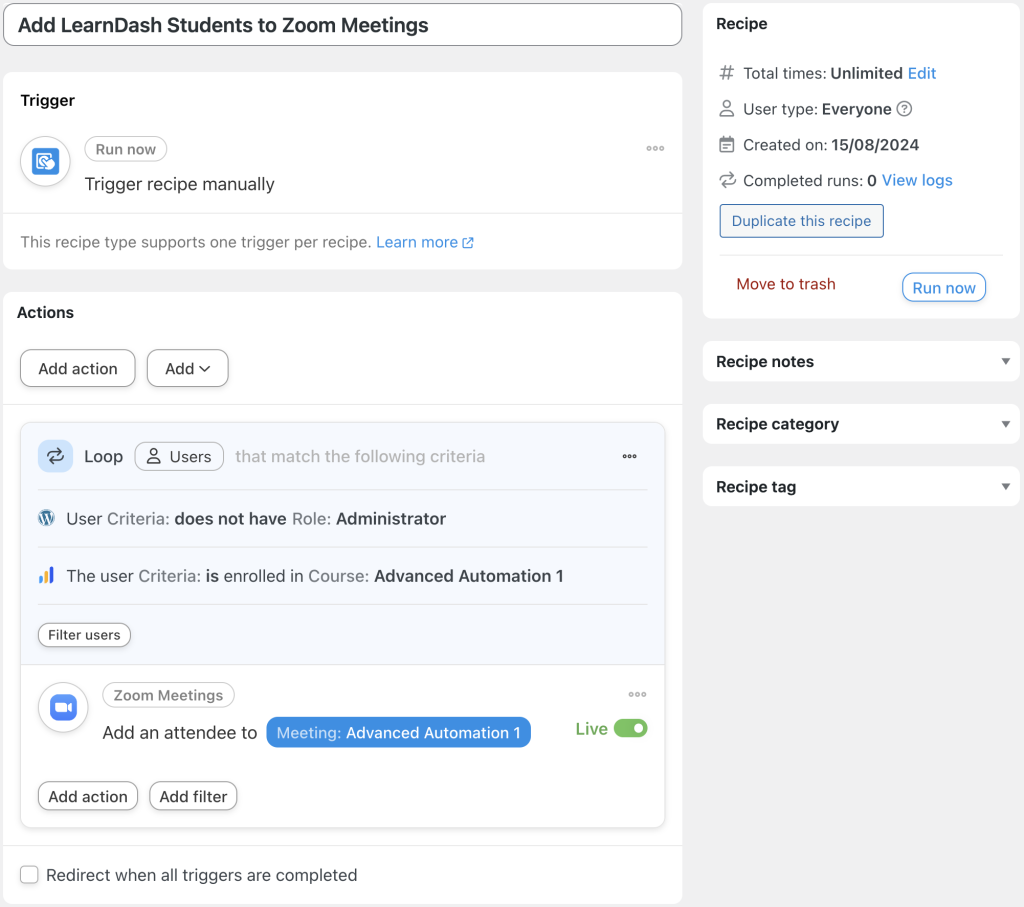Open the trigger options menu
Screen dimensions: 1024x907
click(655, 148)
